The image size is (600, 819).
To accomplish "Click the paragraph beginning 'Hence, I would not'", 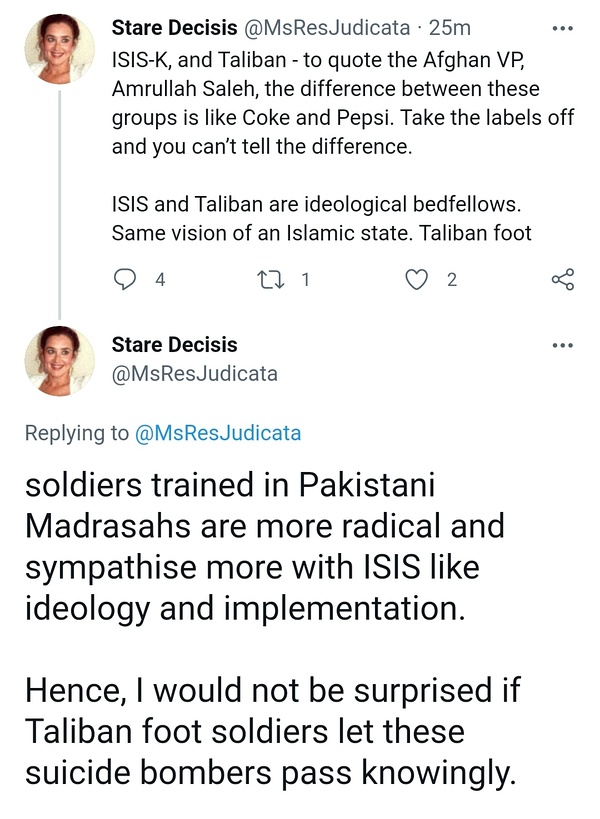I will tap(270, 731).
